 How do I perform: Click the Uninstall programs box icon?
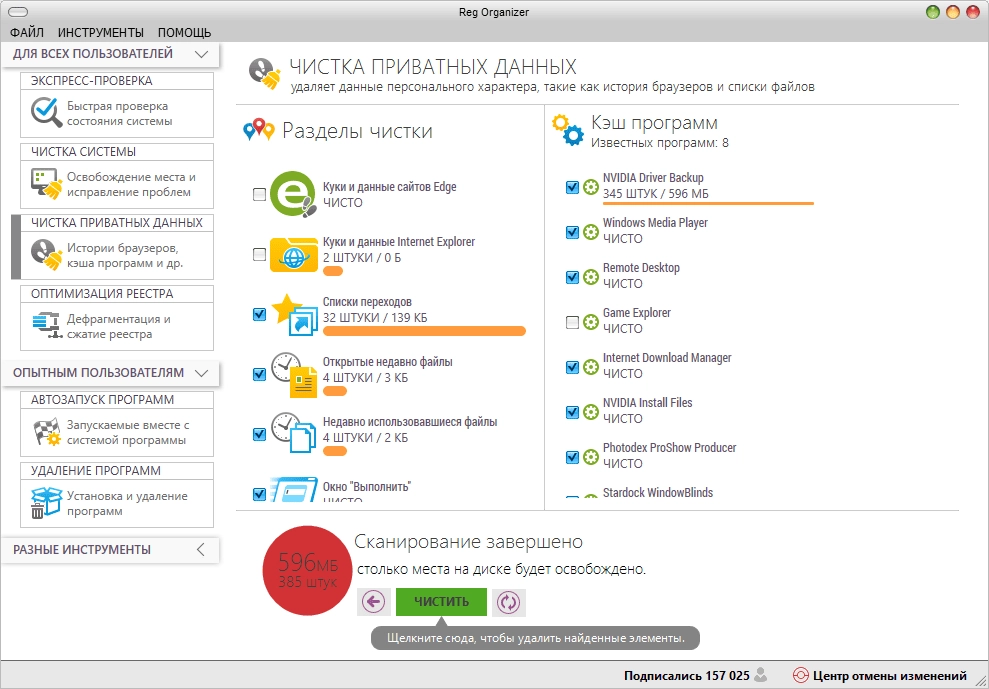pos(46,503)
